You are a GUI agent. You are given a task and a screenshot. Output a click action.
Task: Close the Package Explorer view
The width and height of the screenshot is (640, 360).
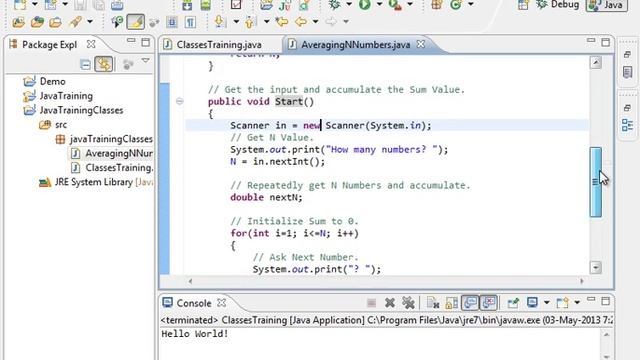tap(91, 44)
